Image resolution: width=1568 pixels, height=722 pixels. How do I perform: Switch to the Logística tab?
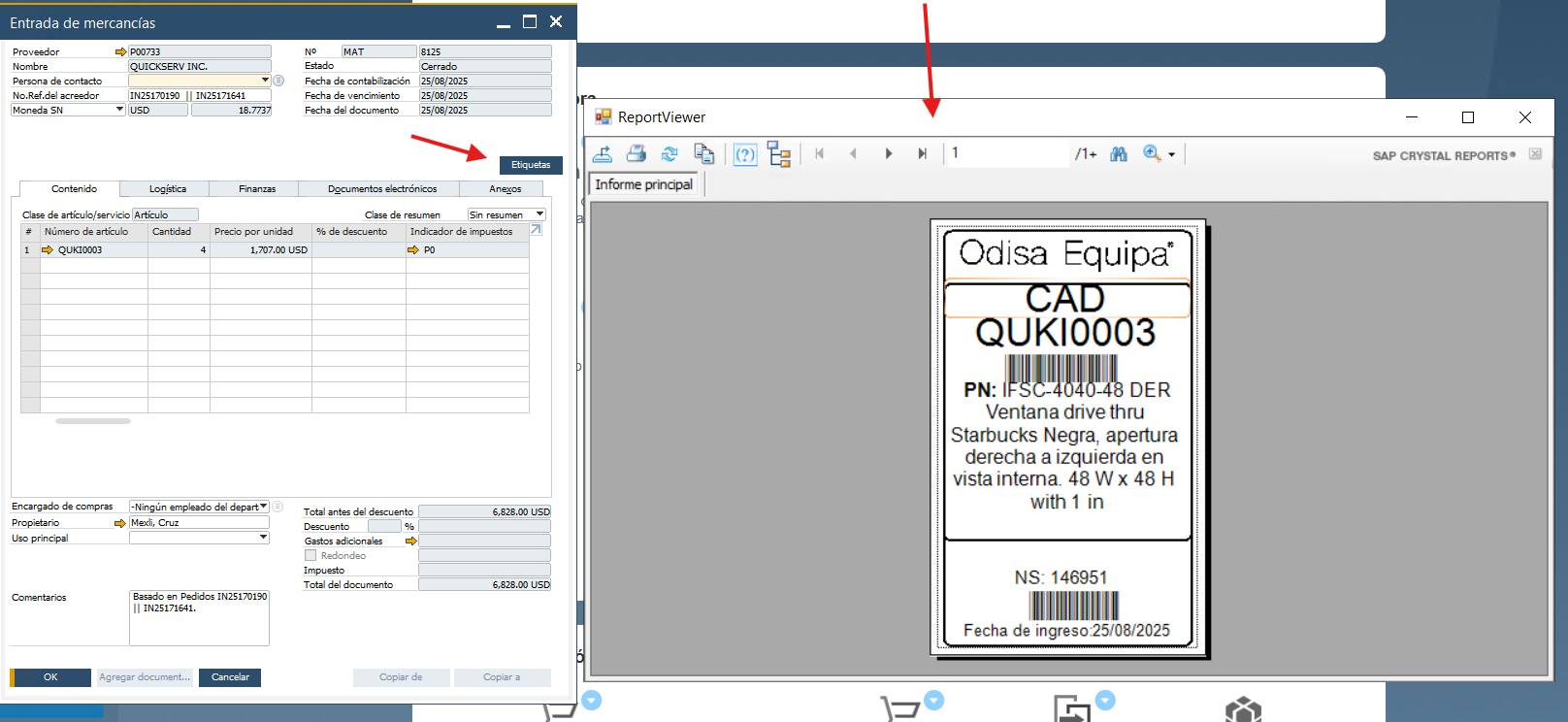point(168,189)
